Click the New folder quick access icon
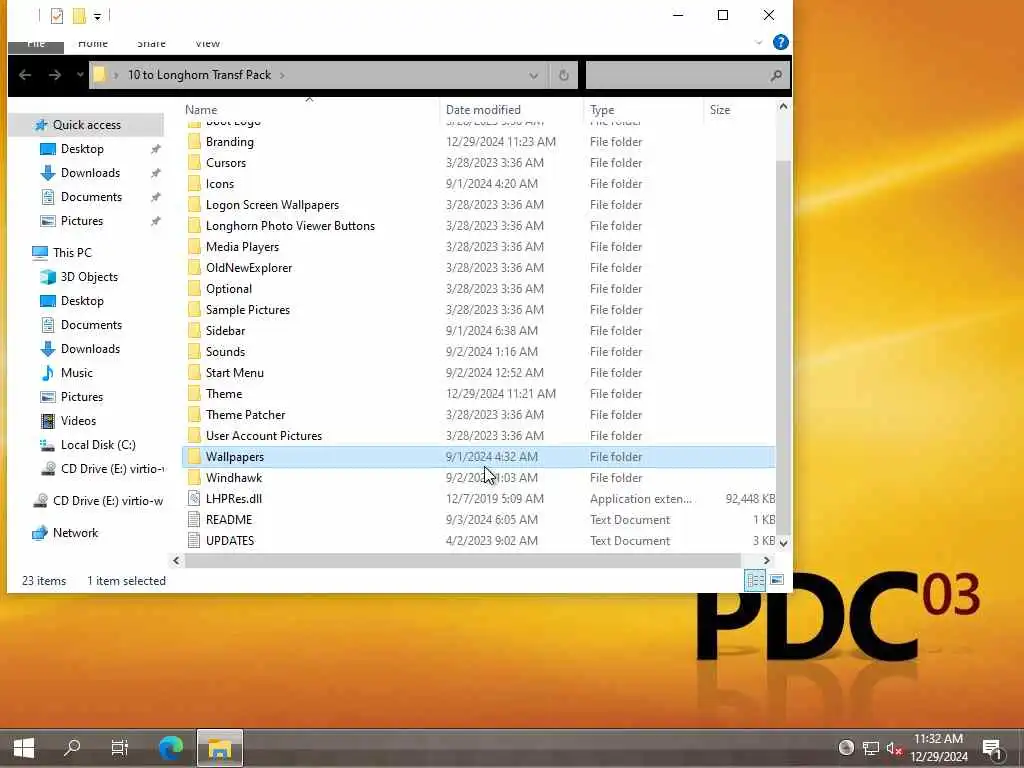Screen dimensions: 1024x768 pyautogui.click(x=79, y=16)
